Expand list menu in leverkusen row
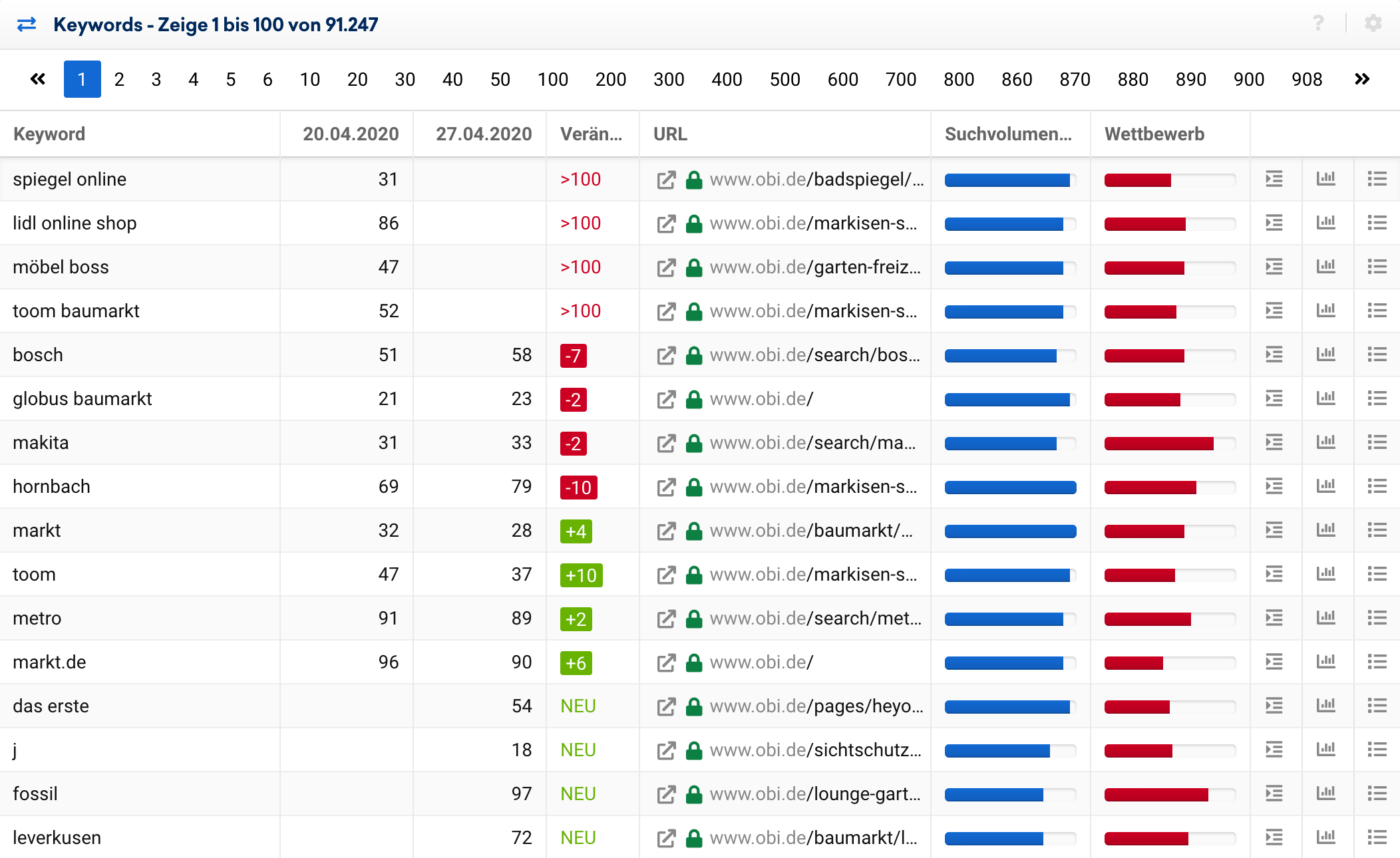1400x858 pixels. [1377, 837]
